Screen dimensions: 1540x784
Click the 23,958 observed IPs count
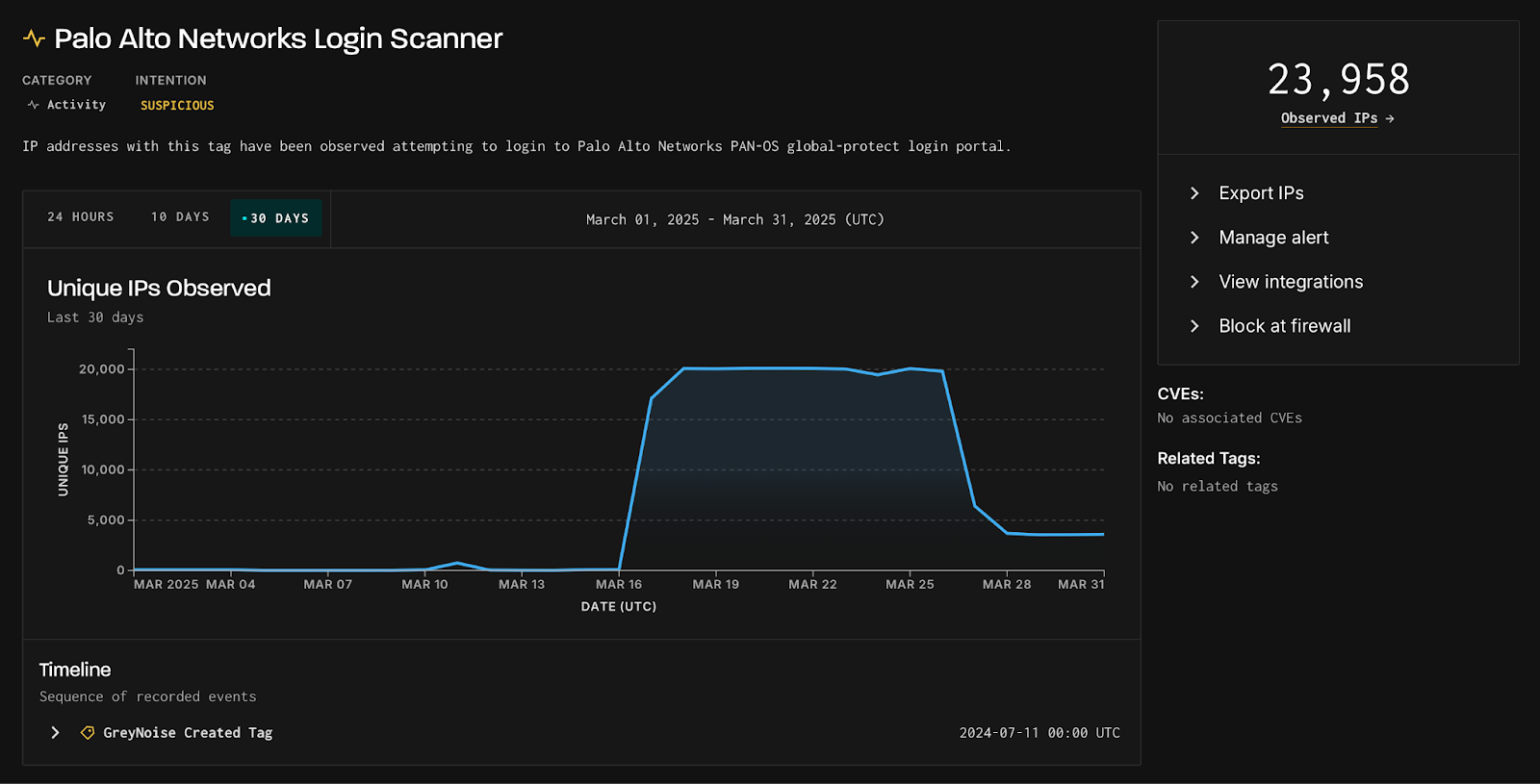[1338, 80]
